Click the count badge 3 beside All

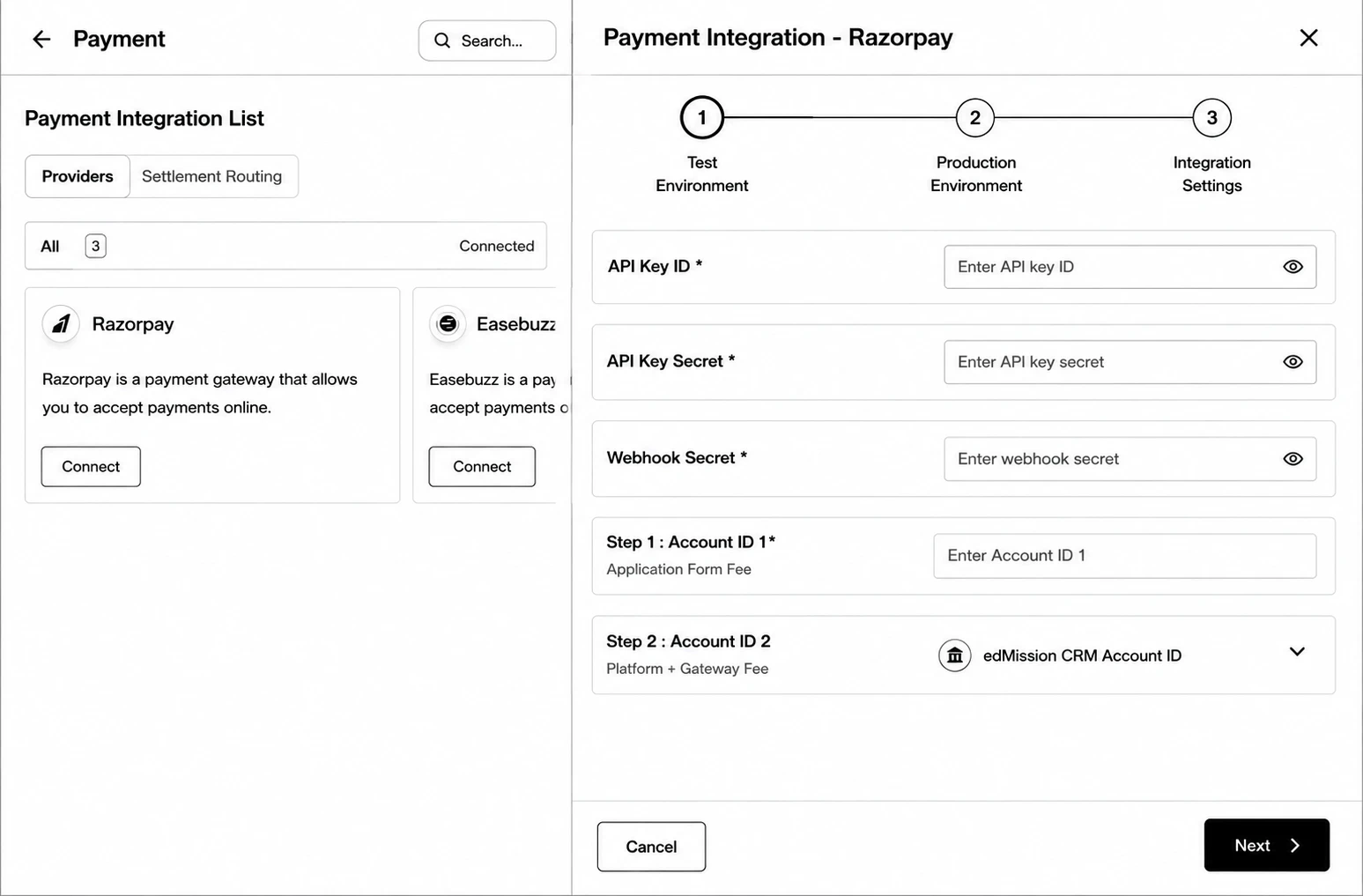click(95, 246)
